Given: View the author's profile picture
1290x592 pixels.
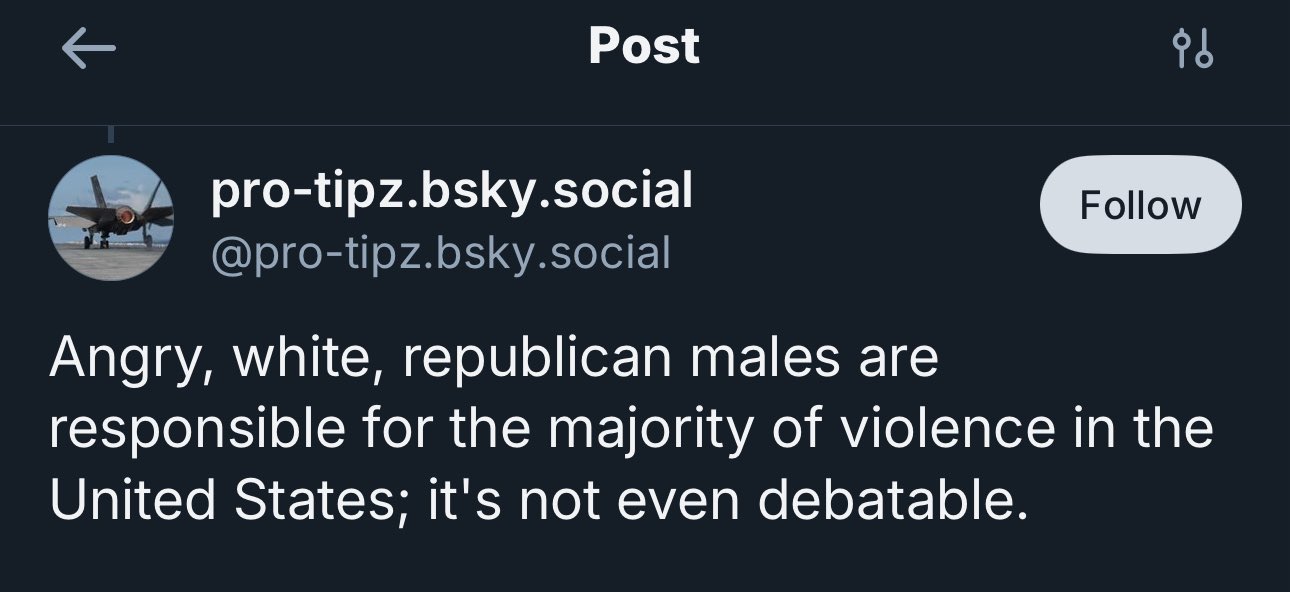Looking at the screenshot, I should tap(111, 218).
